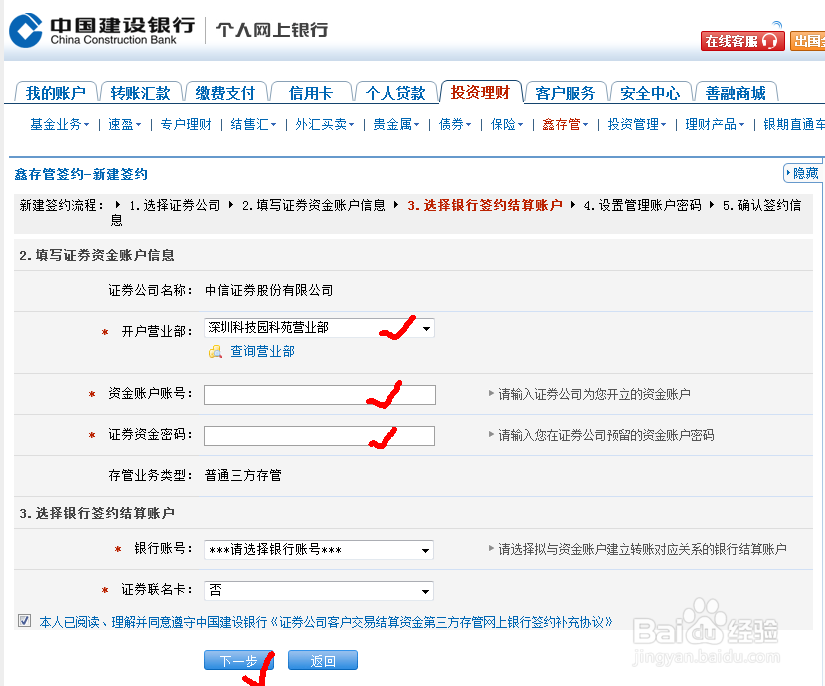Screen dimensions: 825x686
Task: Open the 开户营业部 branch dropdown
Action: click(x=319, y=328)
